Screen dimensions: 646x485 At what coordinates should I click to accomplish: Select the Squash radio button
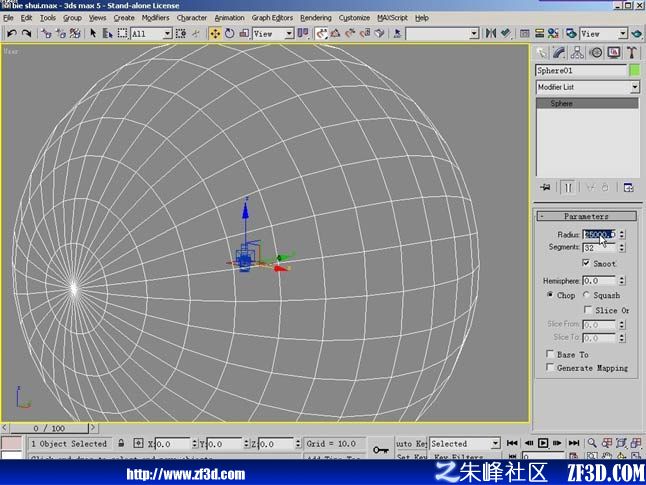click(586, 295)
